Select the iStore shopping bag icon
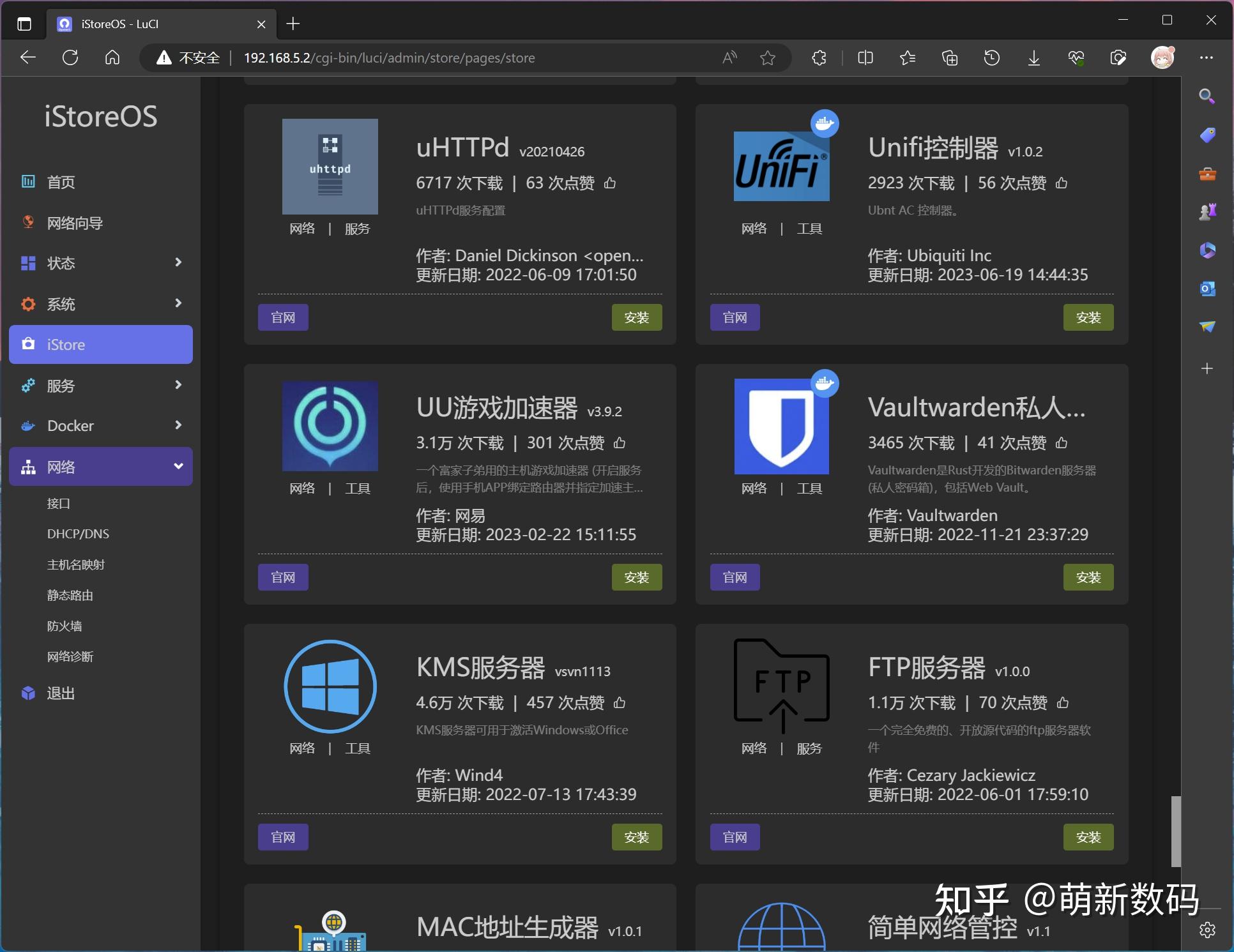The width and height of the screenshot is (1234, 952). point(28,344)
